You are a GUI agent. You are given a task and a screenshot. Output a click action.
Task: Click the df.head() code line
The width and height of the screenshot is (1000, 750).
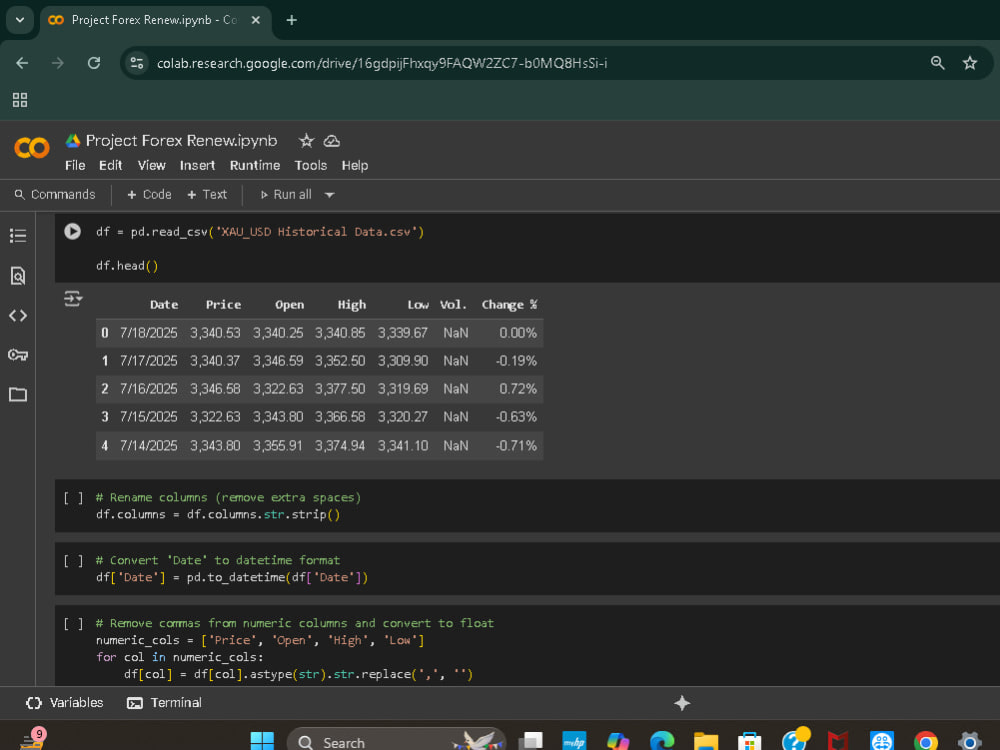127,266
